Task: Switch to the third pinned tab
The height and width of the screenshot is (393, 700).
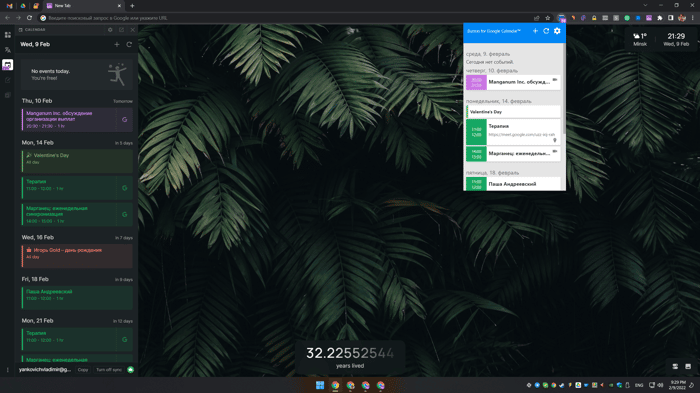Action: [x=36, y=6]
